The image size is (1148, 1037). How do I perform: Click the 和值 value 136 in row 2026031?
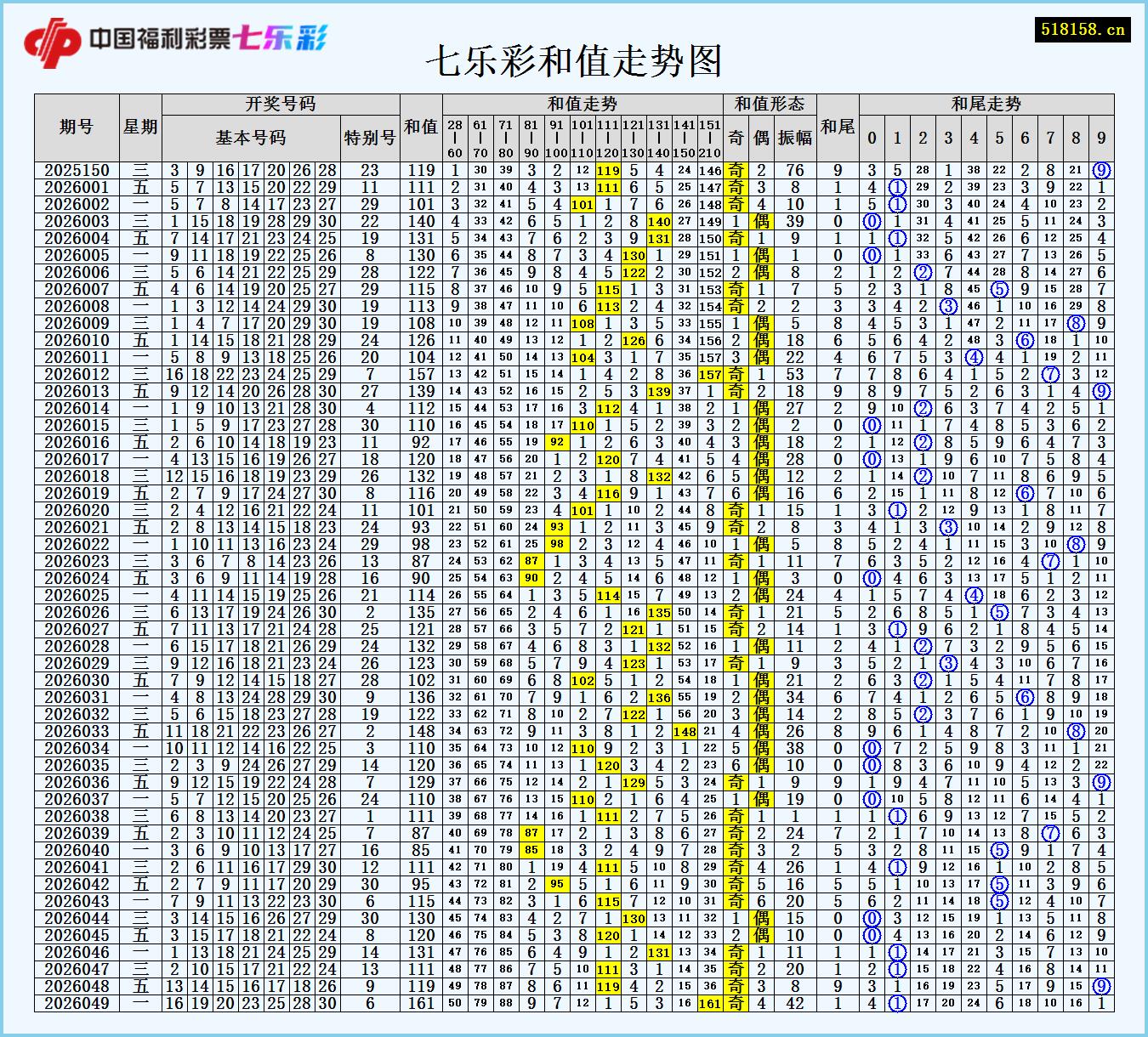click(421, 698)
